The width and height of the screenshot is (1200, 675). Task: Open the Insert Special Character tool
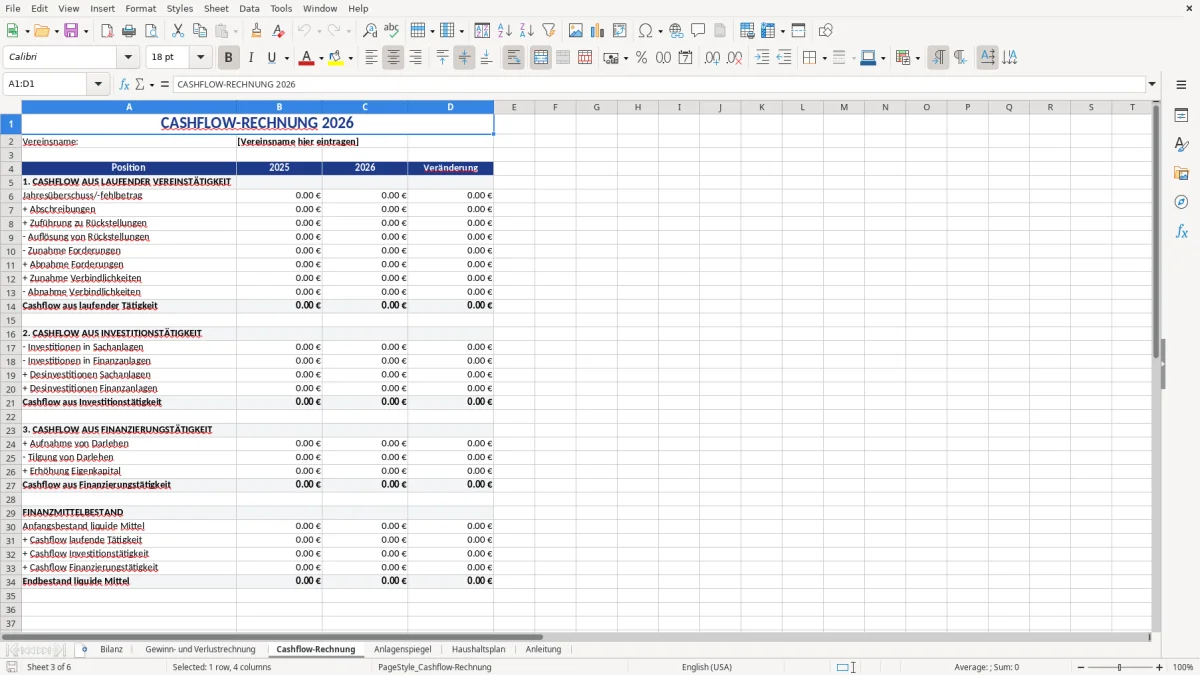click(648, 30)
